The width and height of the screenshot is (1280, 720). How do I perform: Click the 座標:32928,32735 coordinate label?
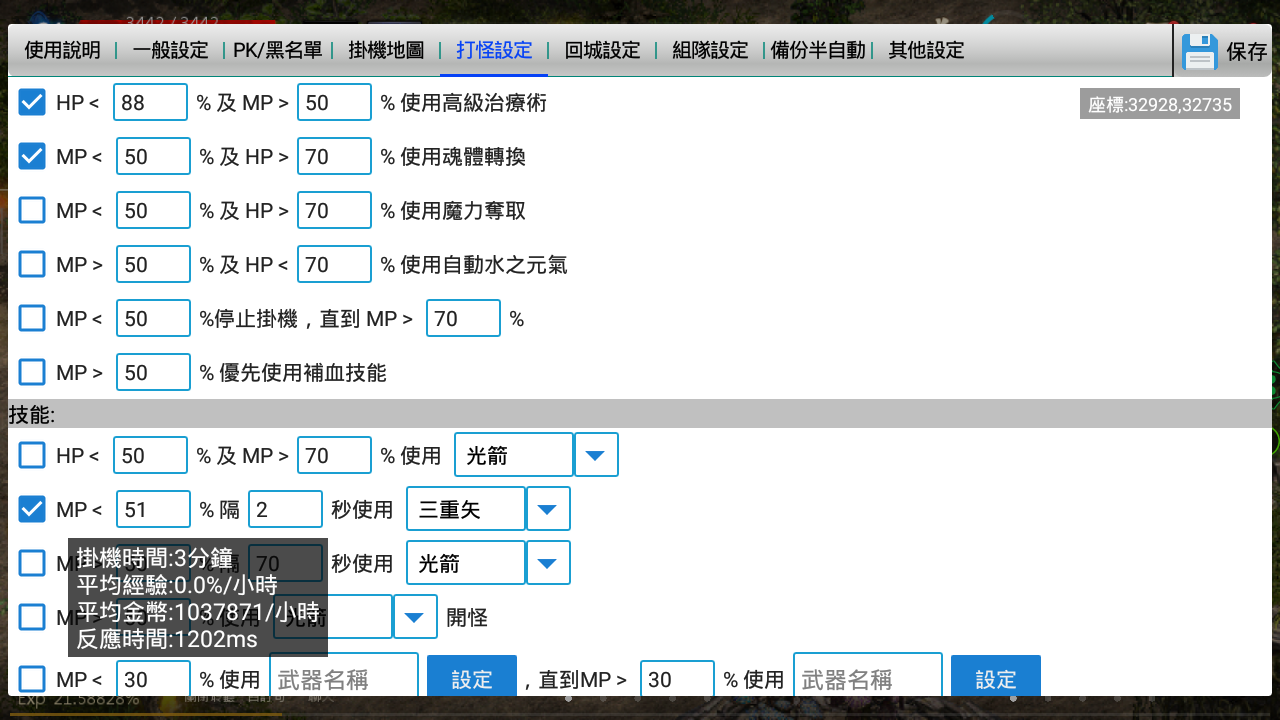1160,104
